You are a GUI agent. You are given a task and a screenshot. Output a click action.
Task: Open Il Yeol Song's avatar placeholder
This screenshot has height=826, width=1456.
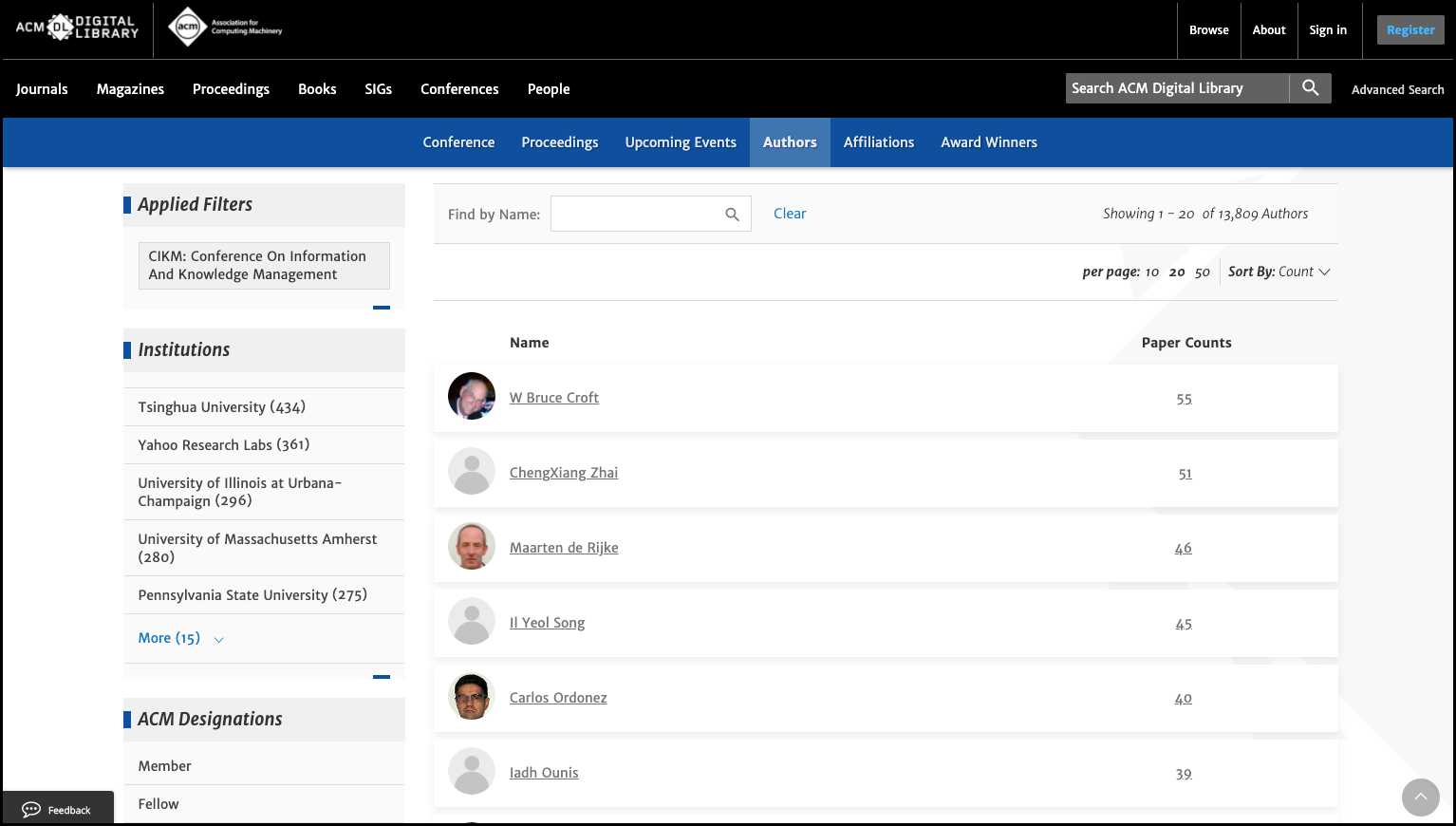(x=472, y=621)
